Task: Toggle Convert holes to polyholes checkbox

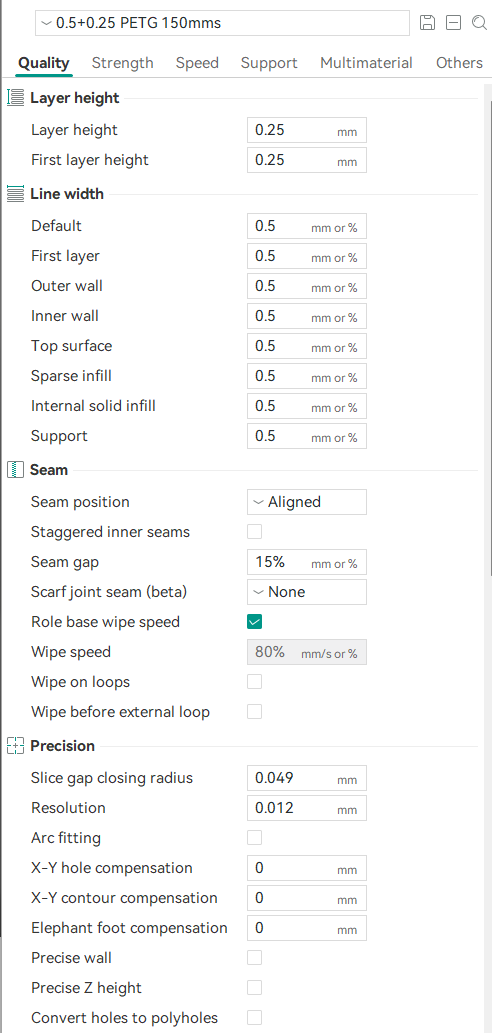Action: [x=254, y=1018]
